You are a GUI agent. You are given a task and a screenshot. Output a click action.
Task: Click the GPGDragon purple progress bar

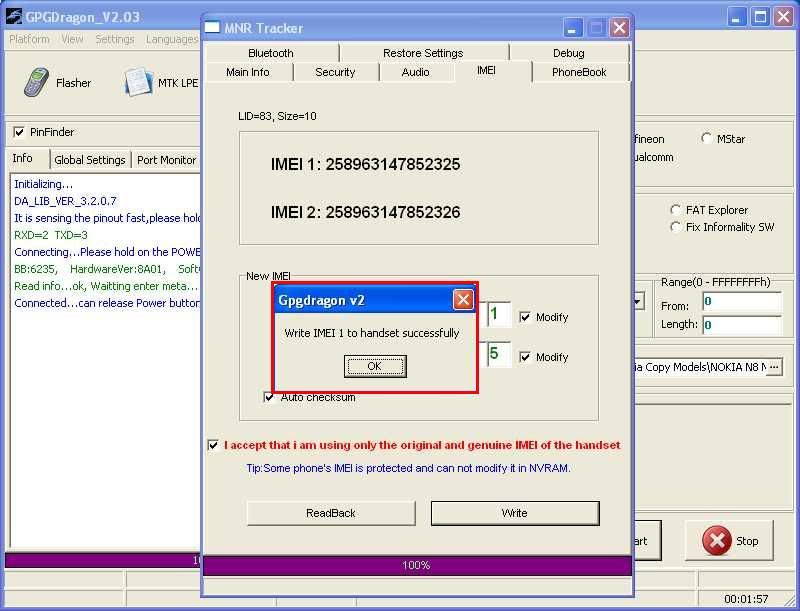click(x=102, y=560)
